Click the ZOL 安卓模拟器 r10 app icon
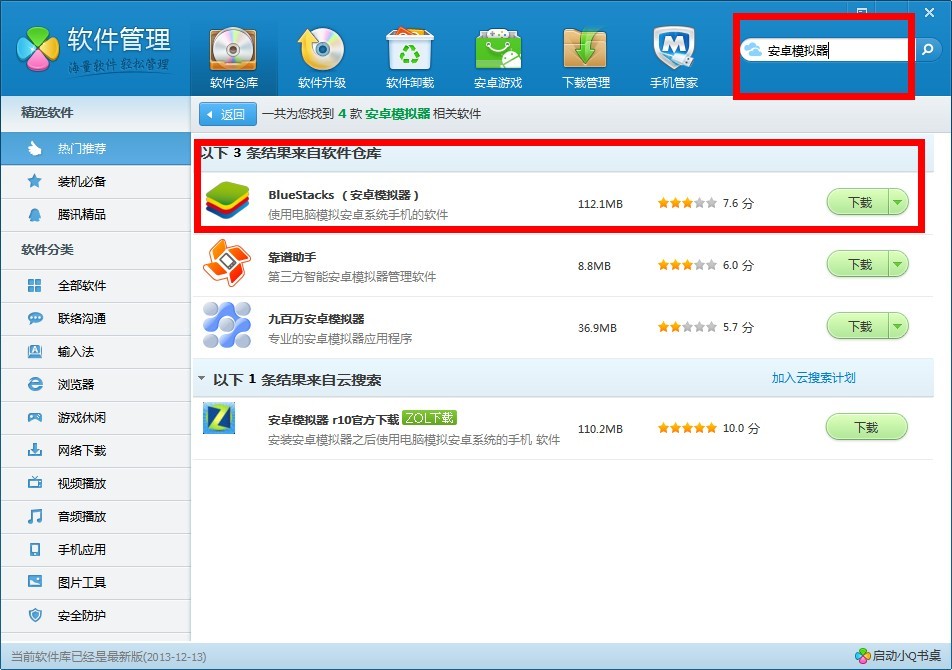 click(x=219, y=418)
